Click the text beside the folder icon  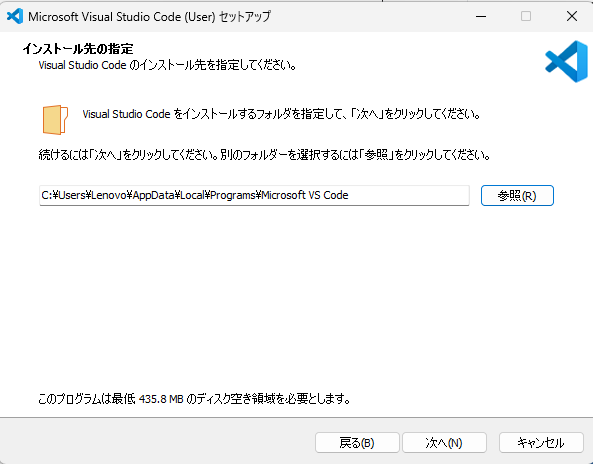(281, 114)
